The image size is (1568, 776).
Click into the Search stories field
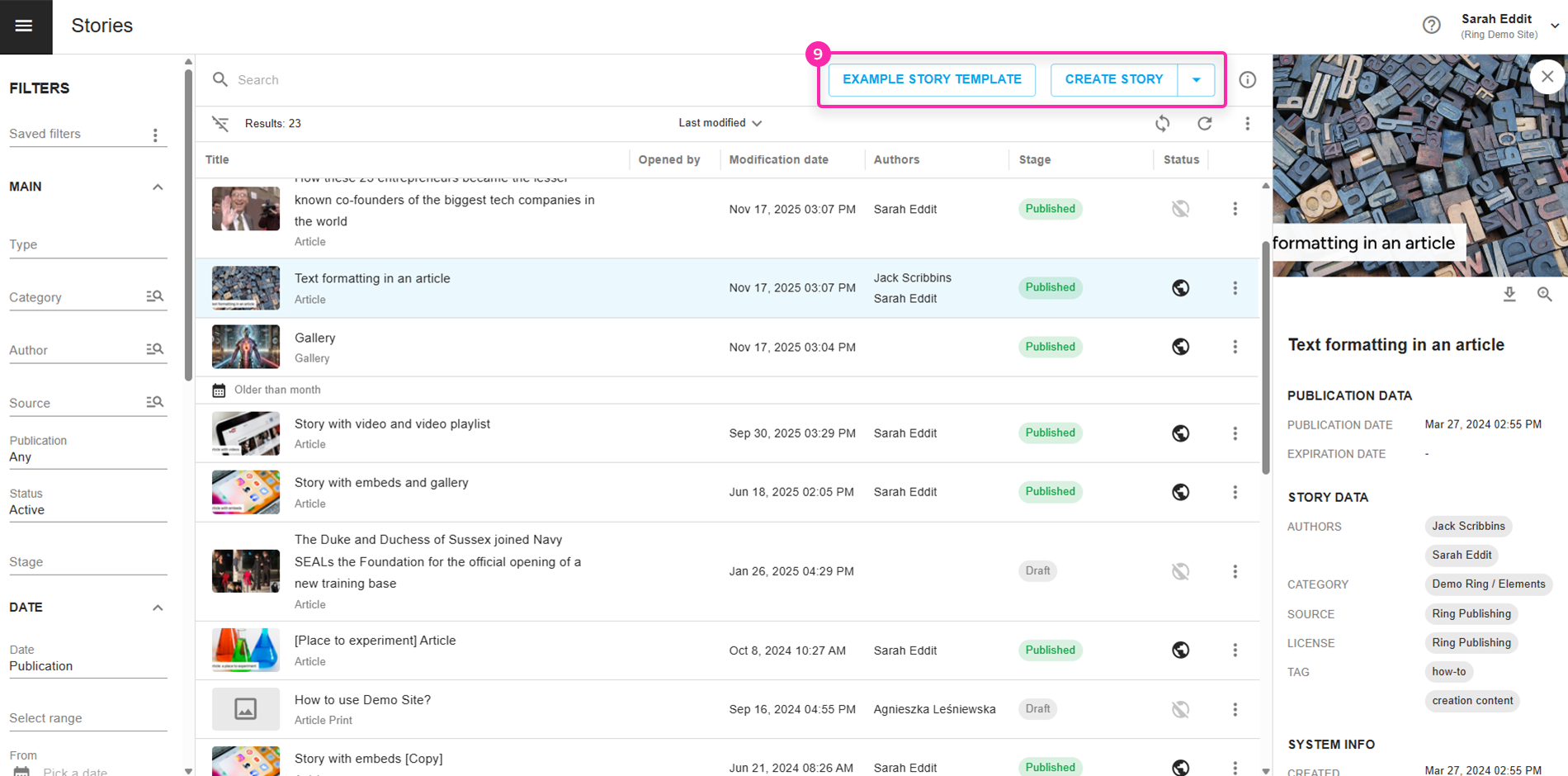[x=495, y=80]
